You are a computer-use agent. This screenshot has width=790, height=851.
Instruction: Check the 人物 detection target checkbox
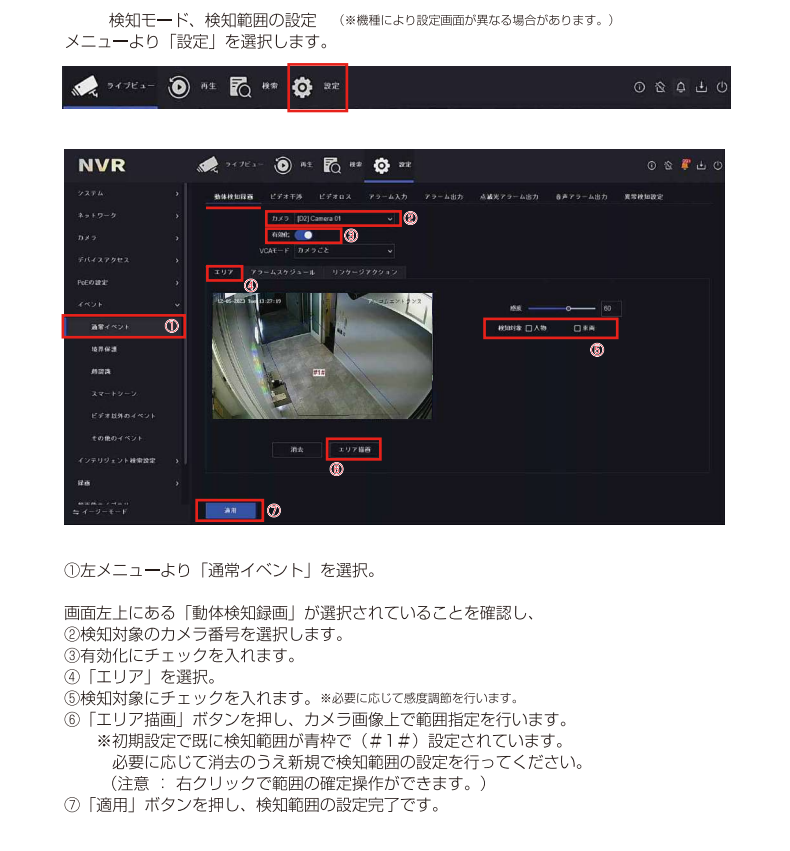click(x=529, y=328)
